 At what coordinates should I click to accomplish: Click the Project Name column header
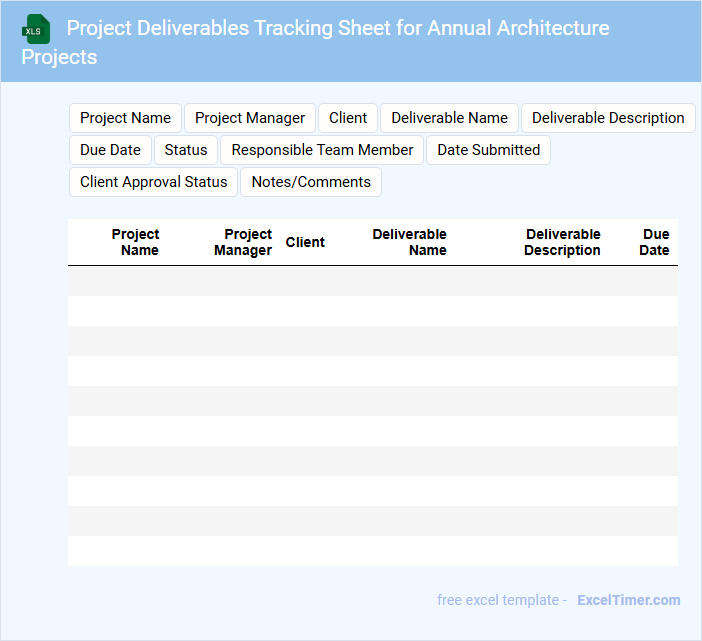pos(136,242)
